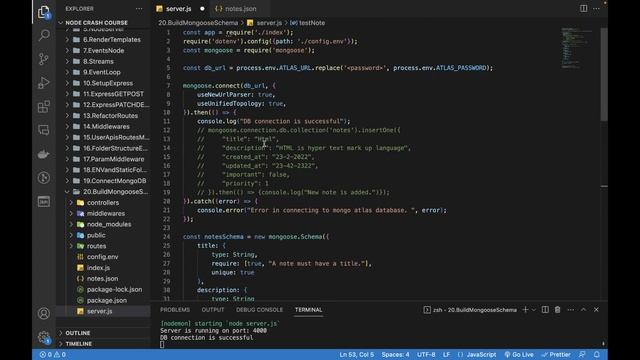Select the zsh - 20.BuildMongooseSchema terminal
This screenshot has width=640, height=360.
click(470, 310)
